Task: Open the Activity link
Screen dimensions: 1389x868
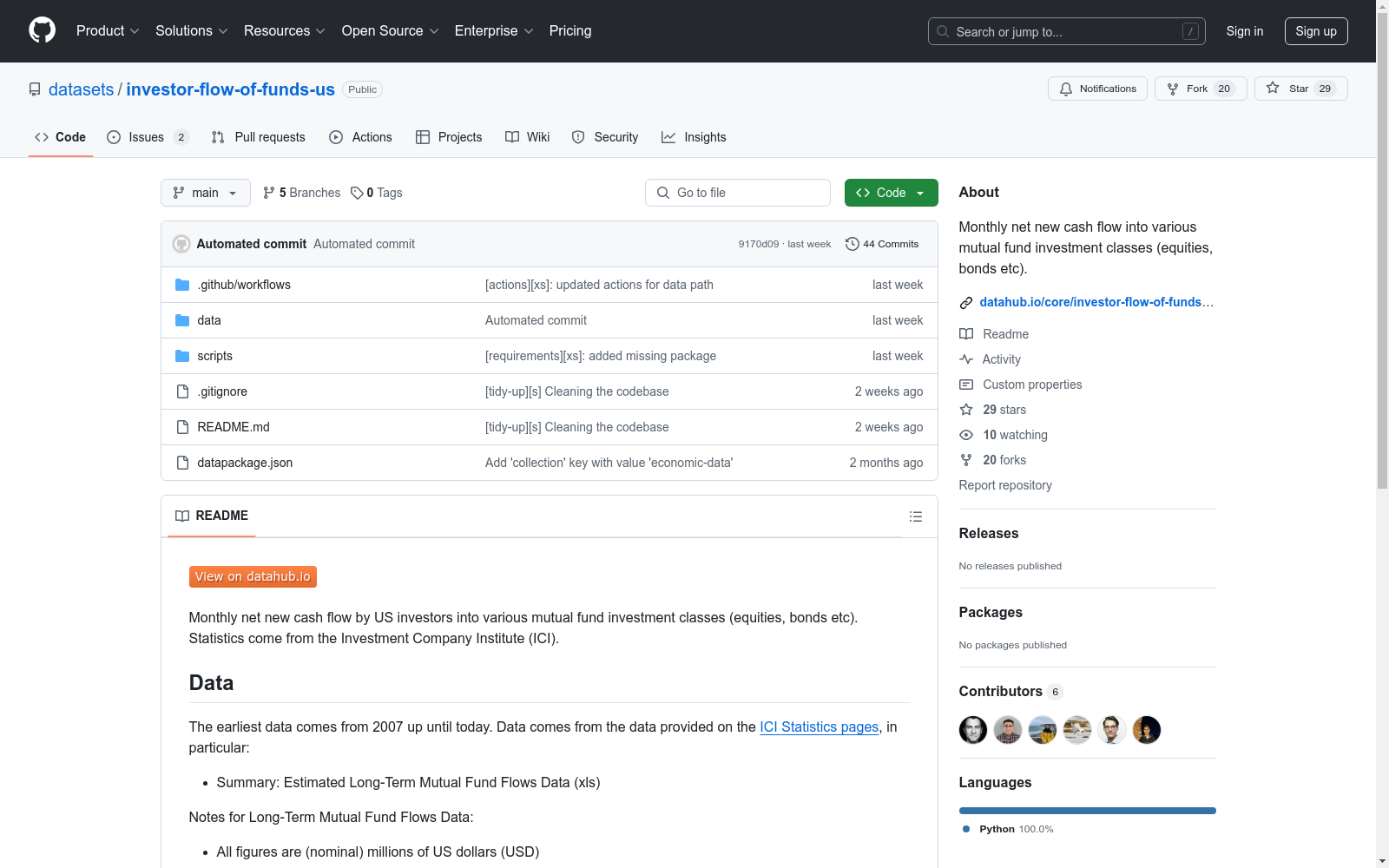Action: (990, 359)
